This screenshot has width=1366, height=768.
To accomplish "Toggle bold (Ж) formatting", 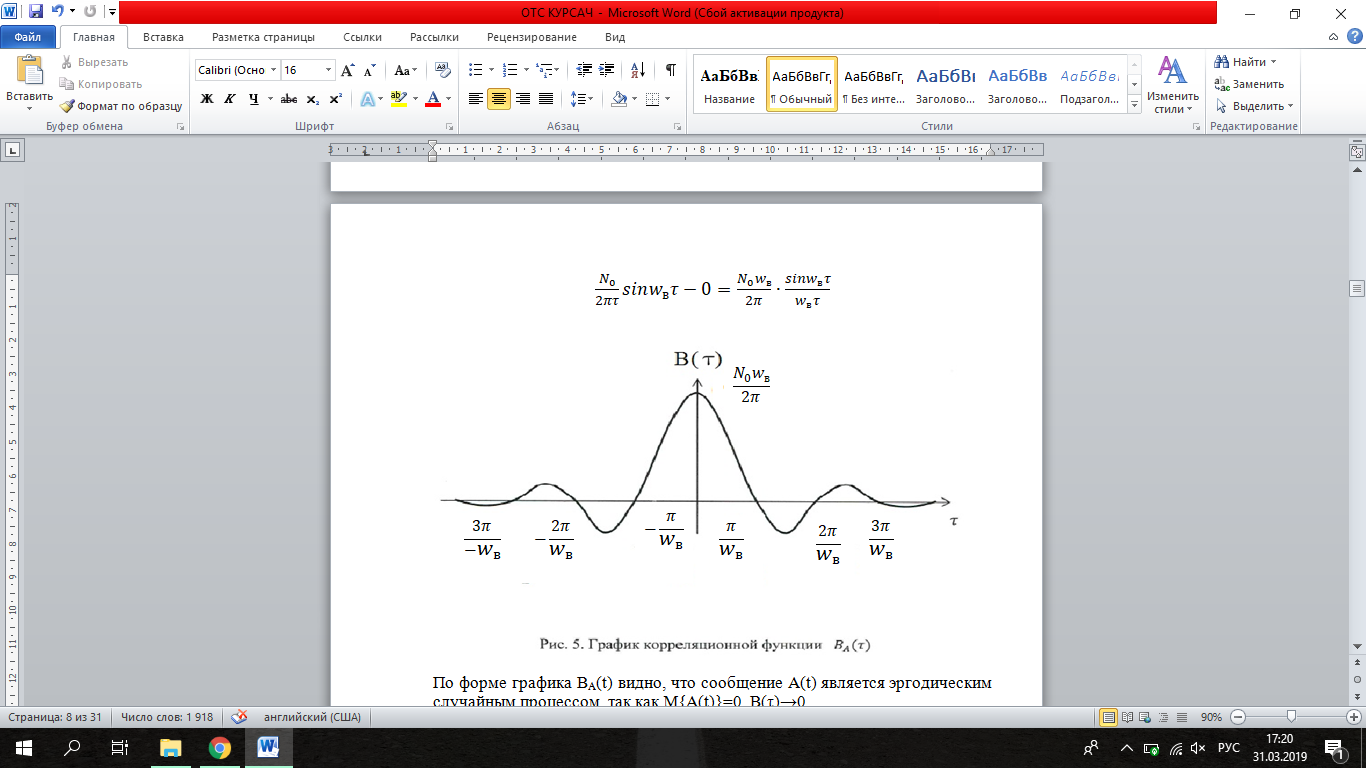I will coord(207,99).
